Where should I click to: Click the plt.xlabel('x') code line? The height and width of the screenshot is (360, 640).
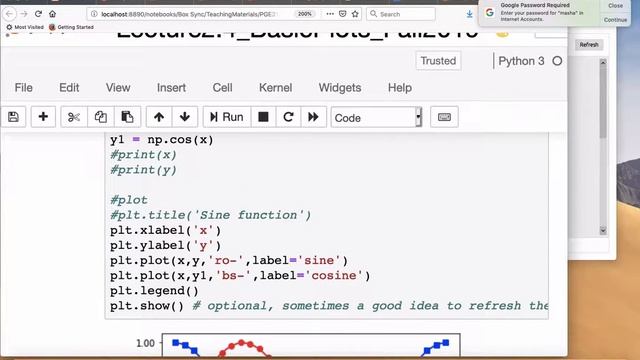[165, 231]
